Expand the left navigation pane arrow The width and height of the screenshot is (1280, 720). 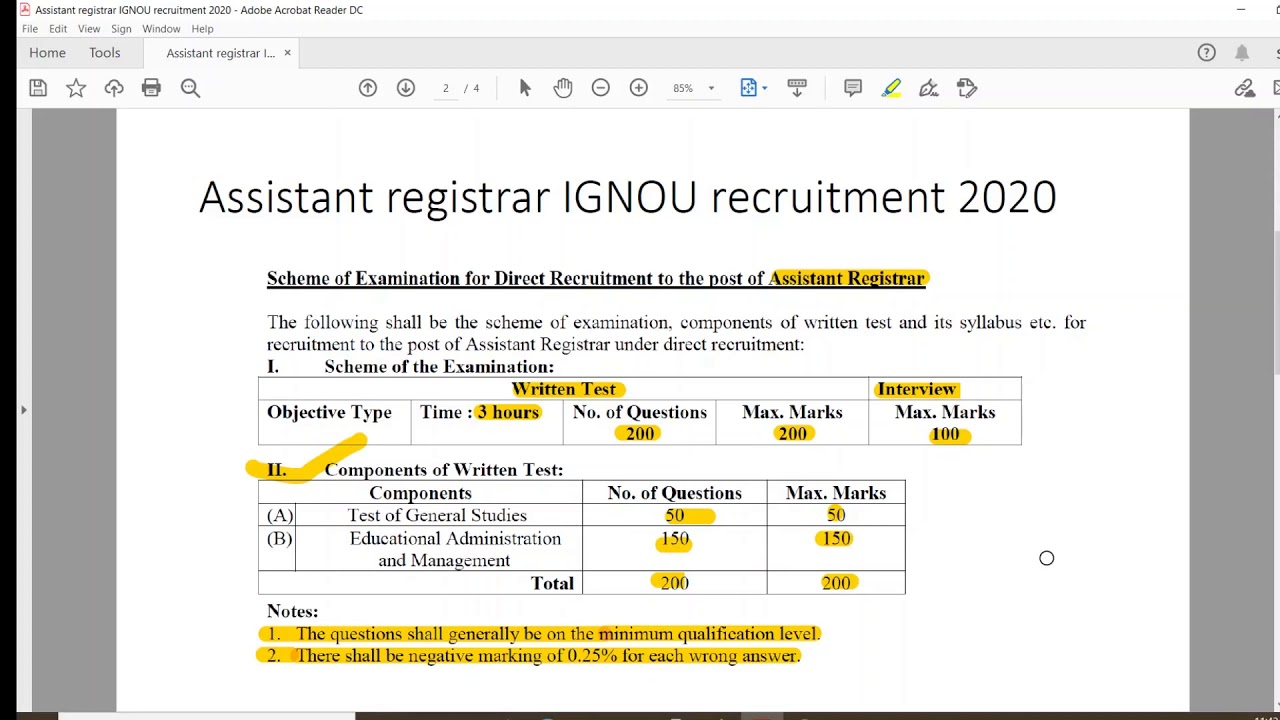[23, 410]
